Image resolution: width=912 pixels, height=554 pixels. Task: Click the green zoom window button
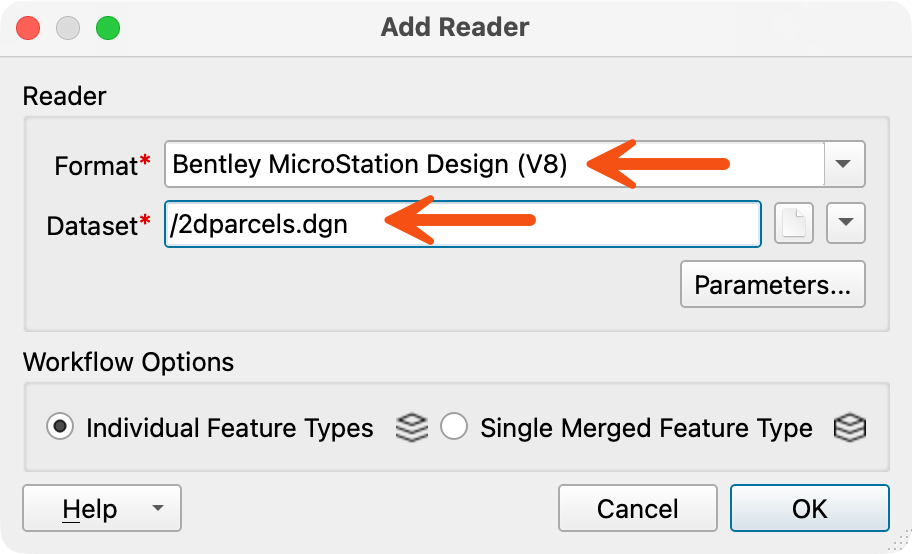(108, 28)
